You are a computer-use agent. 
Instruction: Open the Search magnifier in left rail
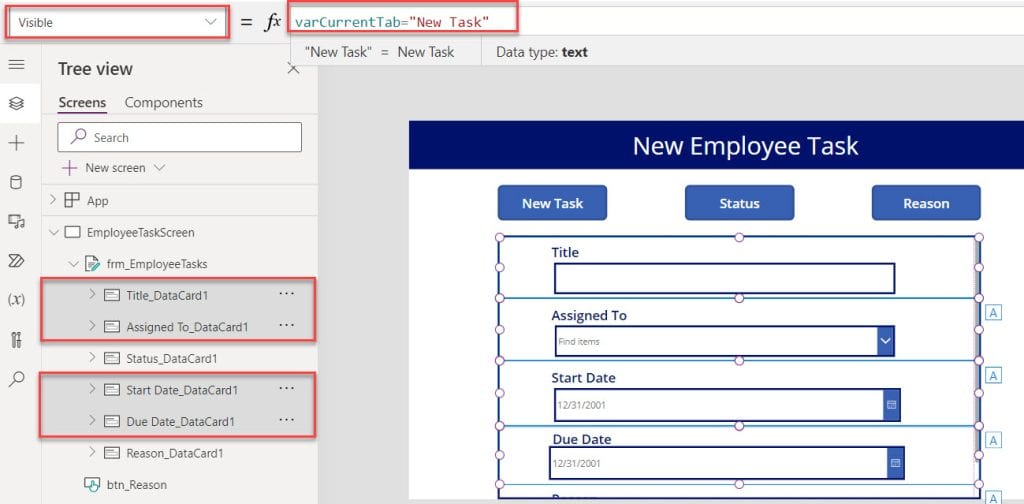point(16,379)
